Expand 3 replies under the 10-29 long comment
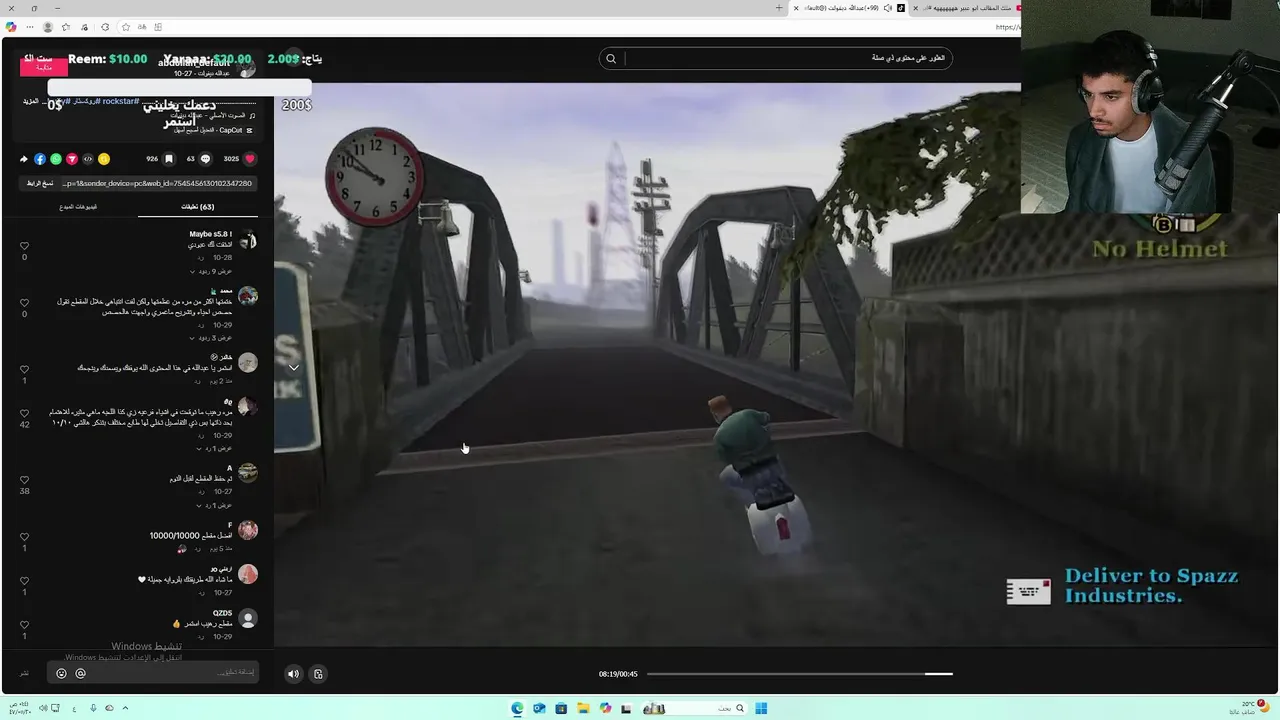The width and height of the screenshot is (1280, 720). (211, 338)
